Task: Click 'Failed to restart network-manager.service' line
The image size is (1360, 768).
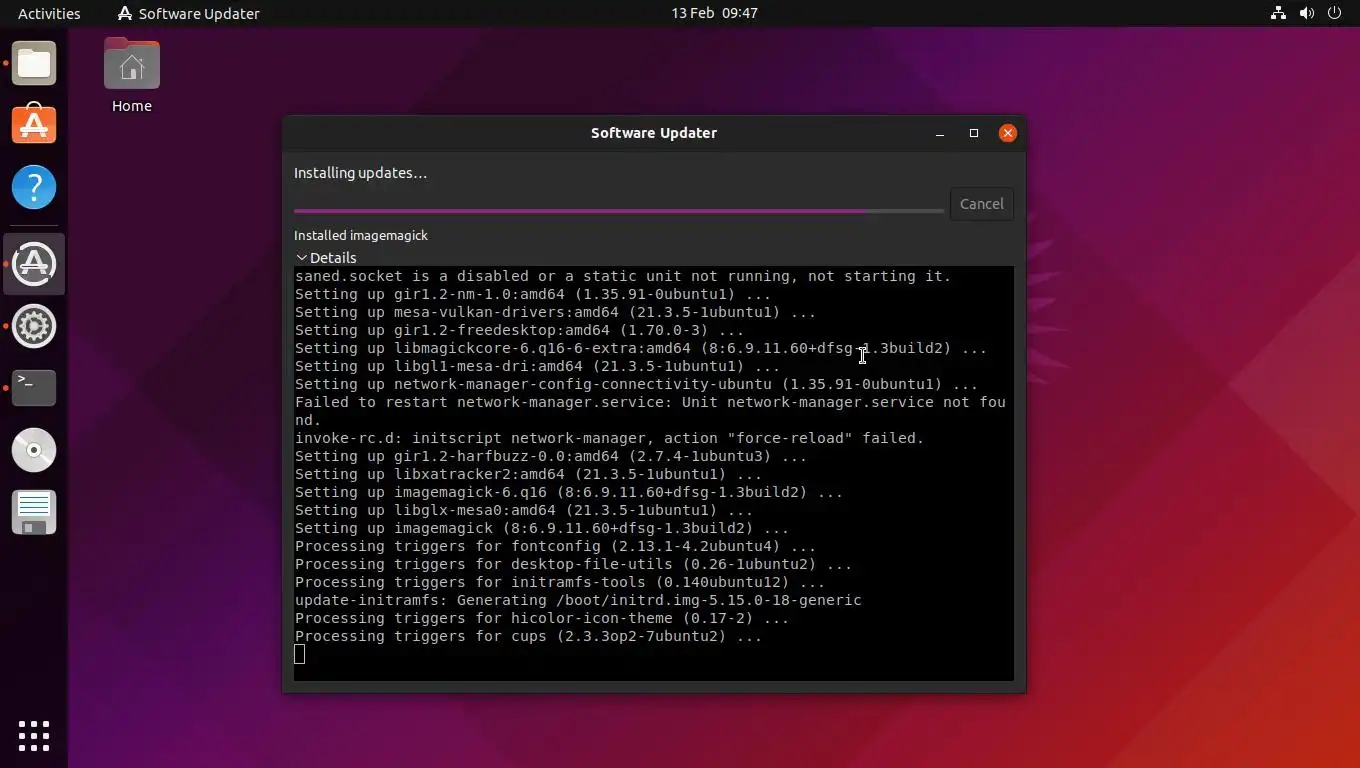Action: [x=650, y=411]
